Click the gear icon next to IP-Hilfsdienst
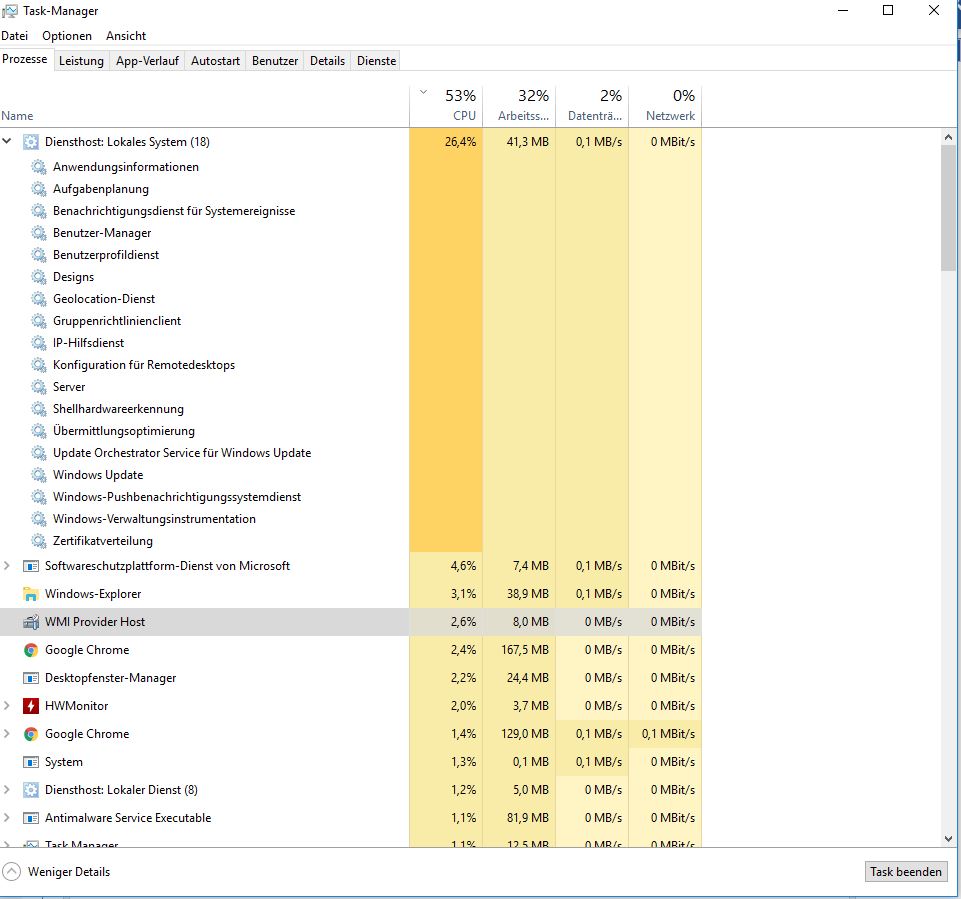Image resolution: width=961 pixels, height=899 pixels. (39, 343)
